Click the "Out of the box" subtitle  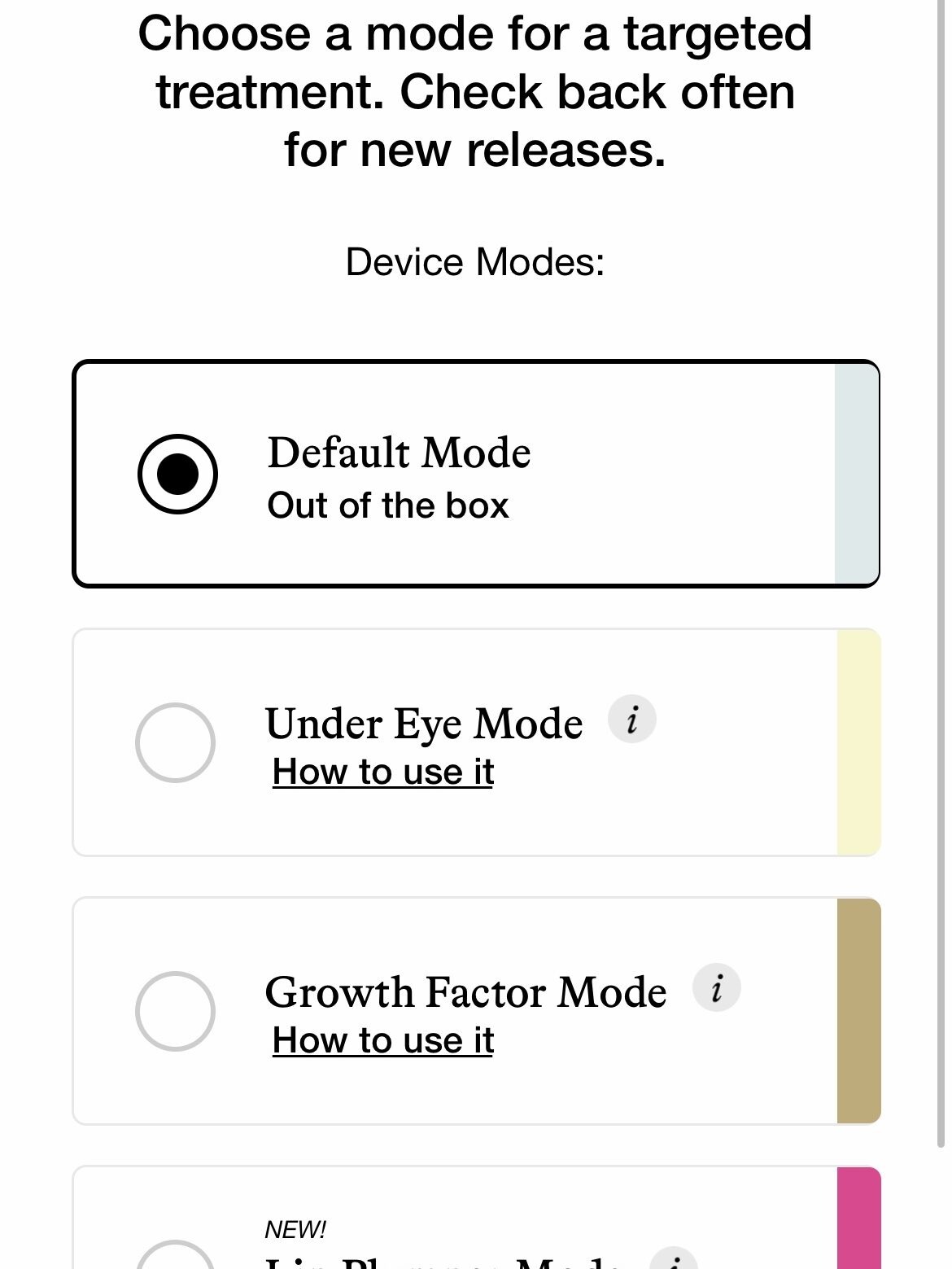388,505
